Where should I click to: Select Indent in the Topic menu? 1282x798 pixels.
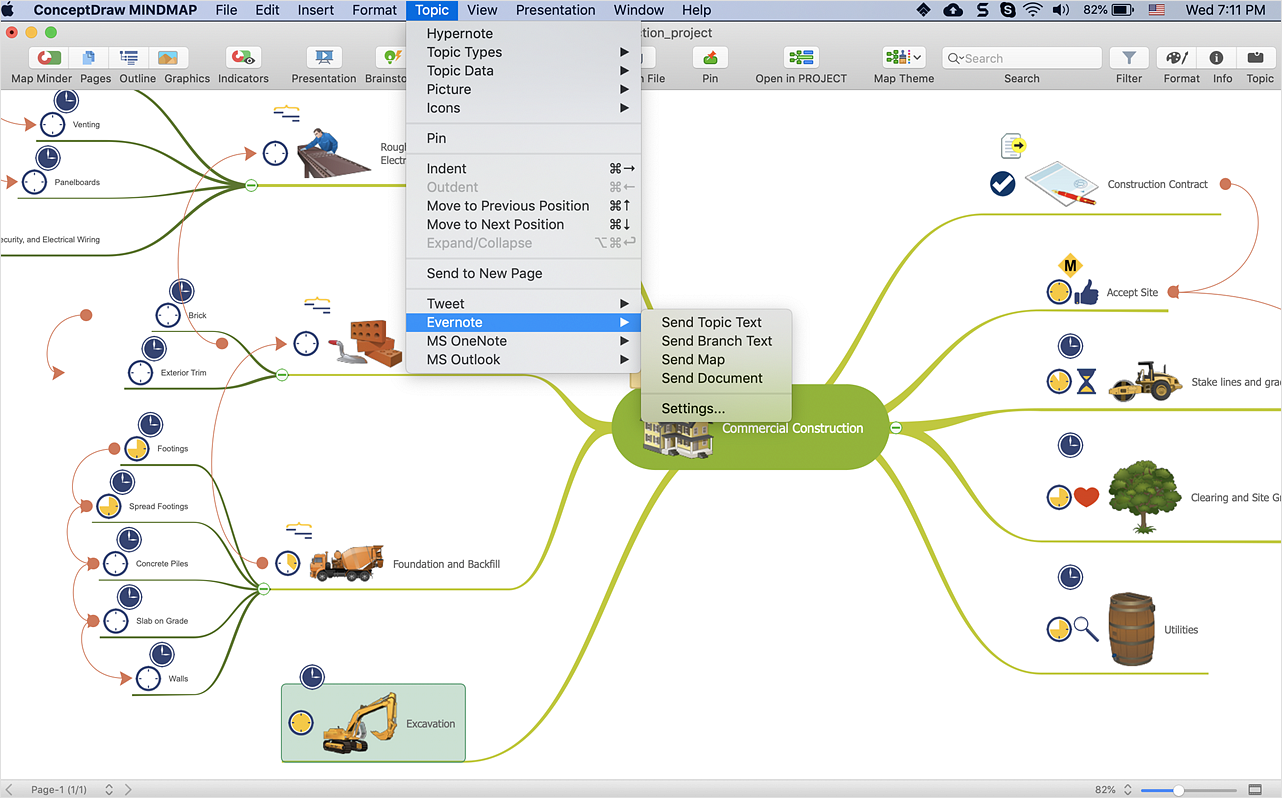pyautogui.click(x=523, y=169)
